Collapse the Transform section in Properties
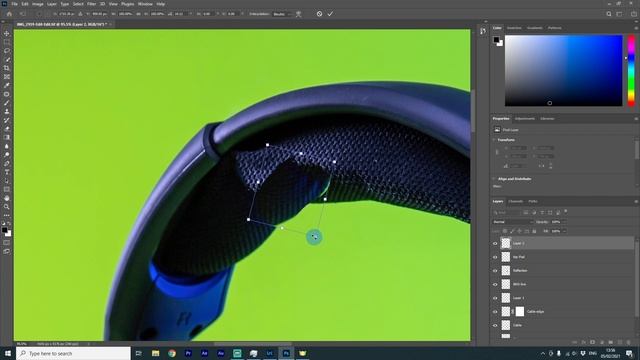The image size is (640, 360). tap(495, 140)
